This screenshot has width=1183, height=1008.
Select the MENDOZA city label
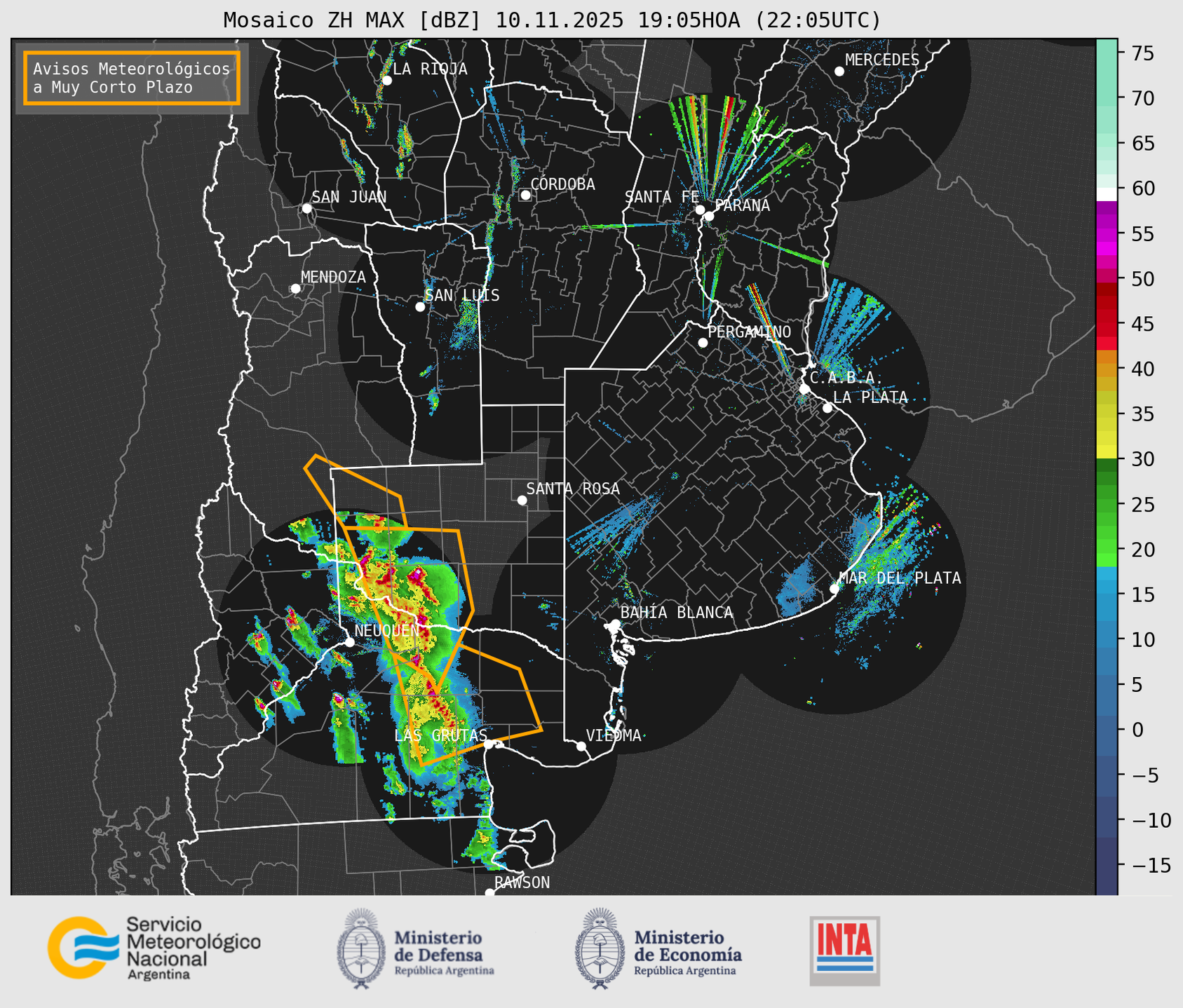pos(333,278)
